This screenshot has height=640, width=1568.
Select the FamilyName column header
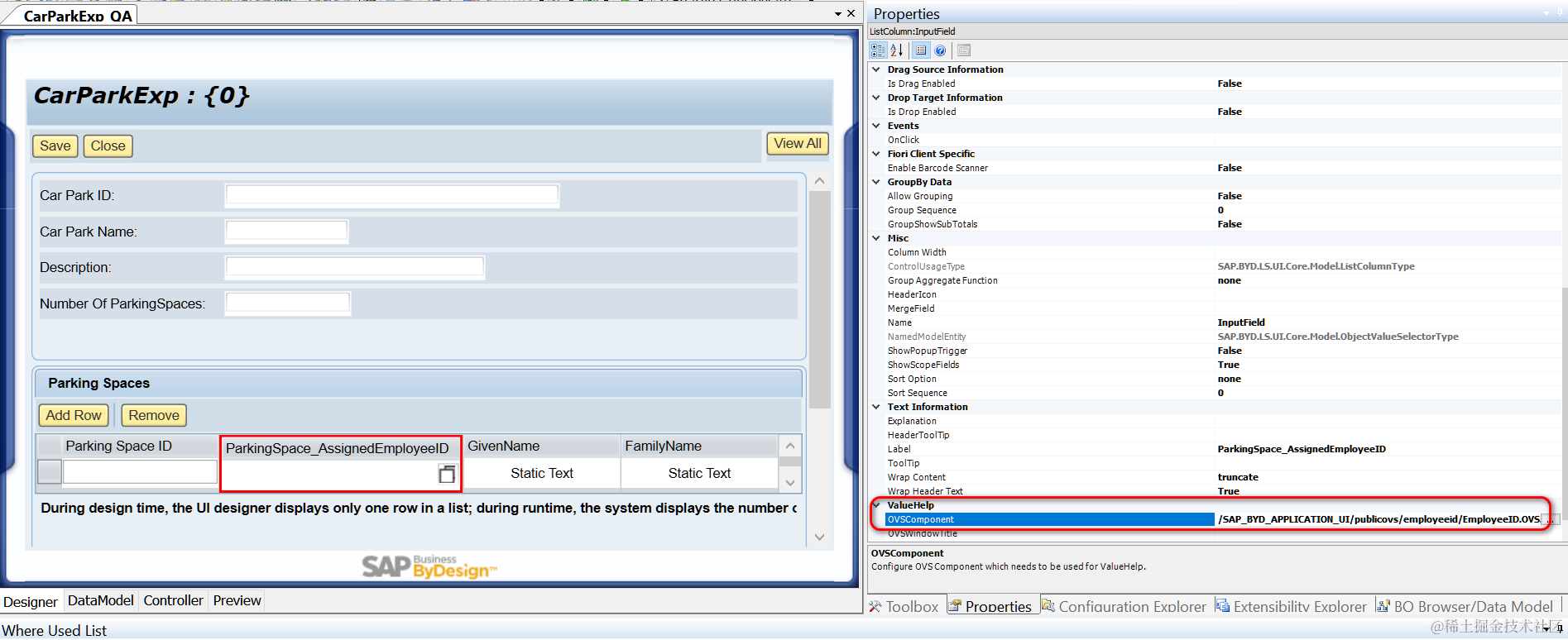tap(699, 447)
